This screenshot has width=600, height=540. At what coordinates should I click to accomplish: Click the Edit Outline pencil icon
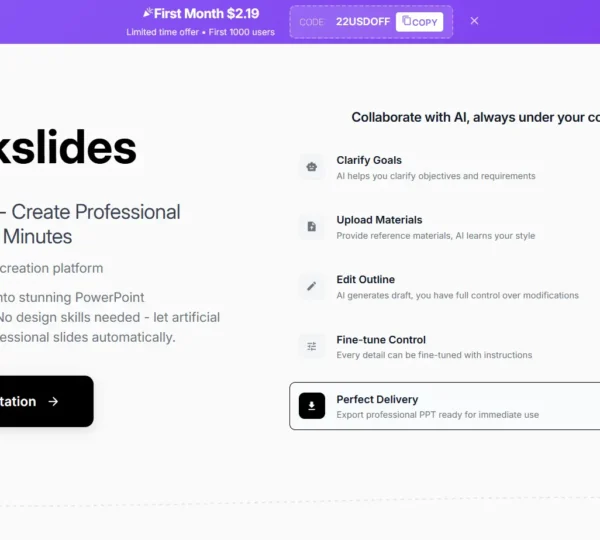(312, 286)
